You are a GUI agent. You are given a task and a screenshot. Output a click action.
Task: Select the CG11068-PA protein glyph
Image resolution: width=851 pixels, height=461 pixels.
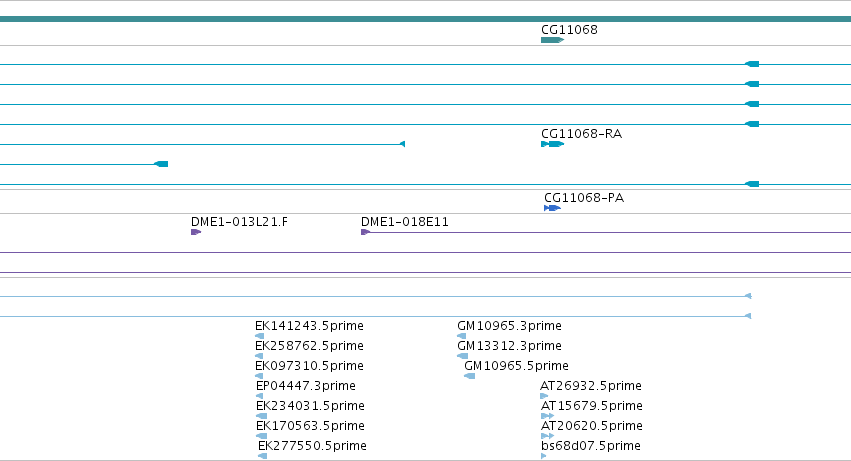pyautogui.click(x=552, y=208)
